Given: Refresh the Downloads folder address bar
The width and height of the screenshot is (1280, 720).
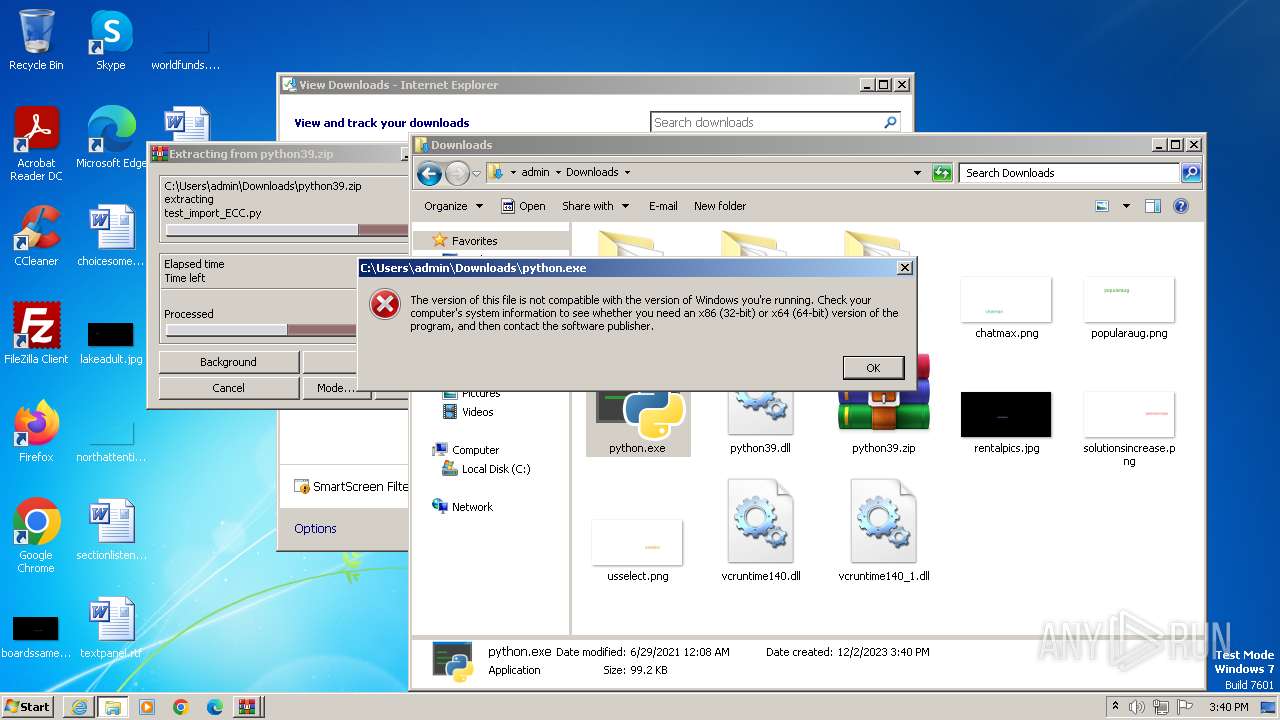Looking at the screenshot, I should (x=941, y=173).
